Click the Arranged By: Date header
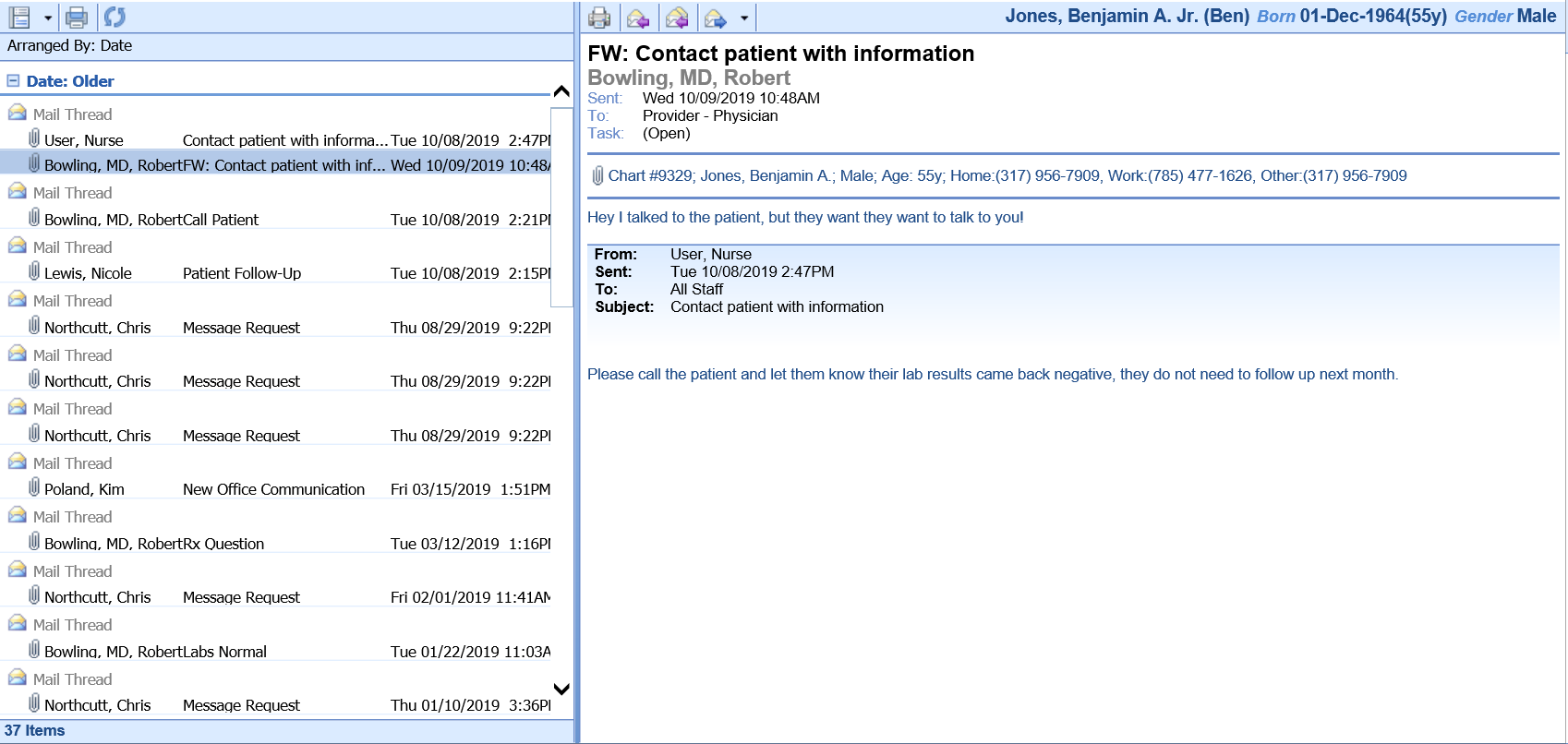Screen dimensions: 1568x744 click(70, 45)
